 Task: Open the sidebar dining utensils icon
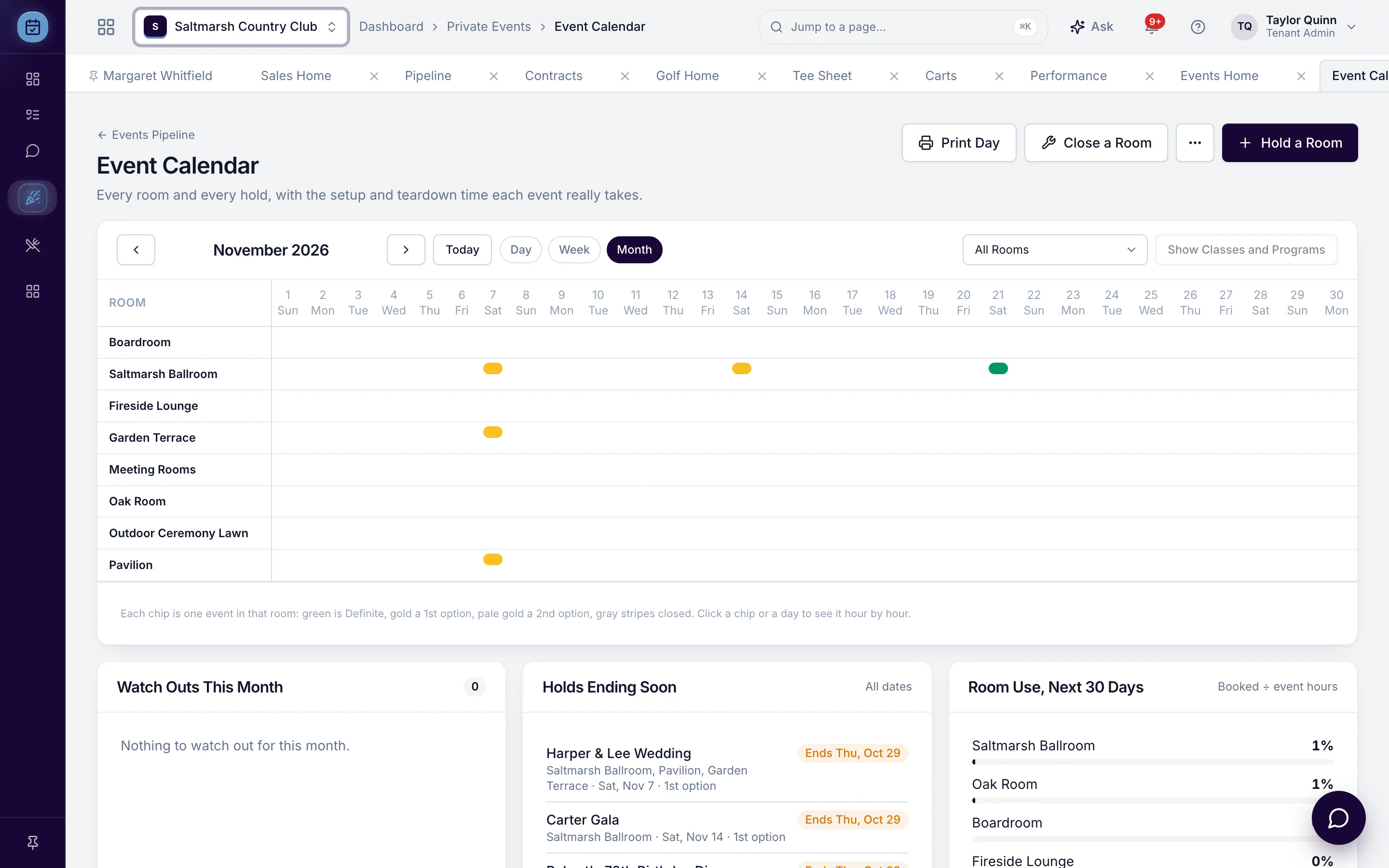click(x=33, y=245)
